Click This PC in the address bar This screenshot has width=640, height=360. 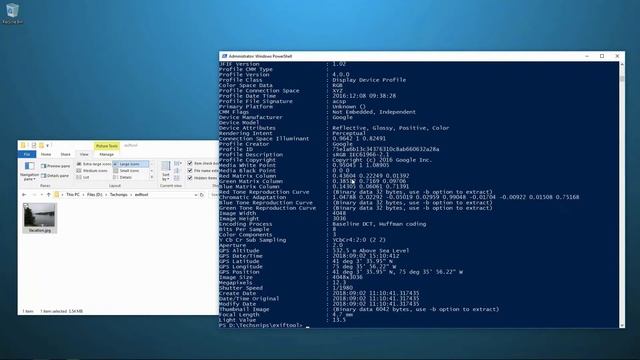pyautogui.click(x=73, y=195)
